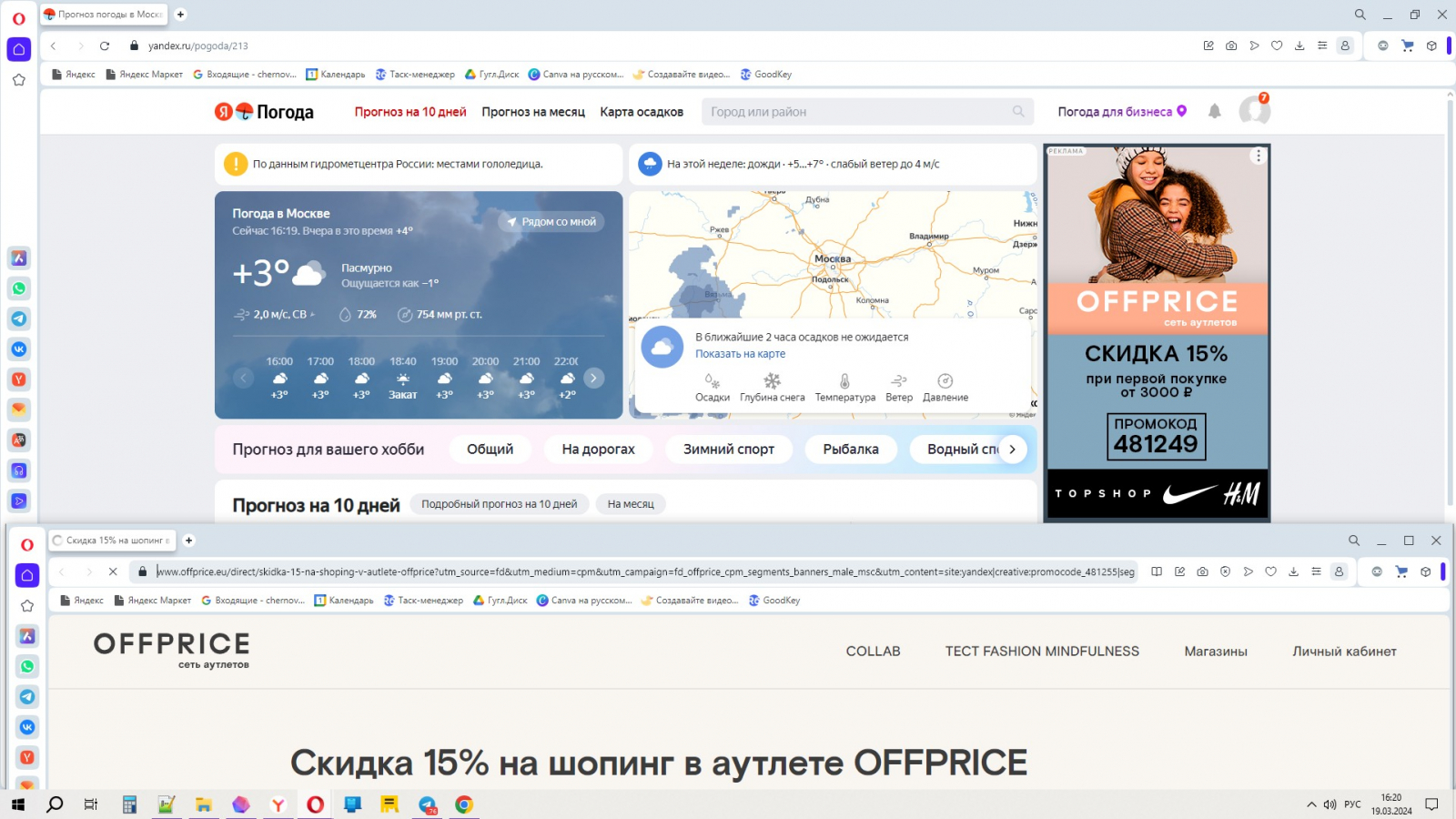Open VK in the weather window sidebar
The image size is (1456, 819).
[19, 349]
